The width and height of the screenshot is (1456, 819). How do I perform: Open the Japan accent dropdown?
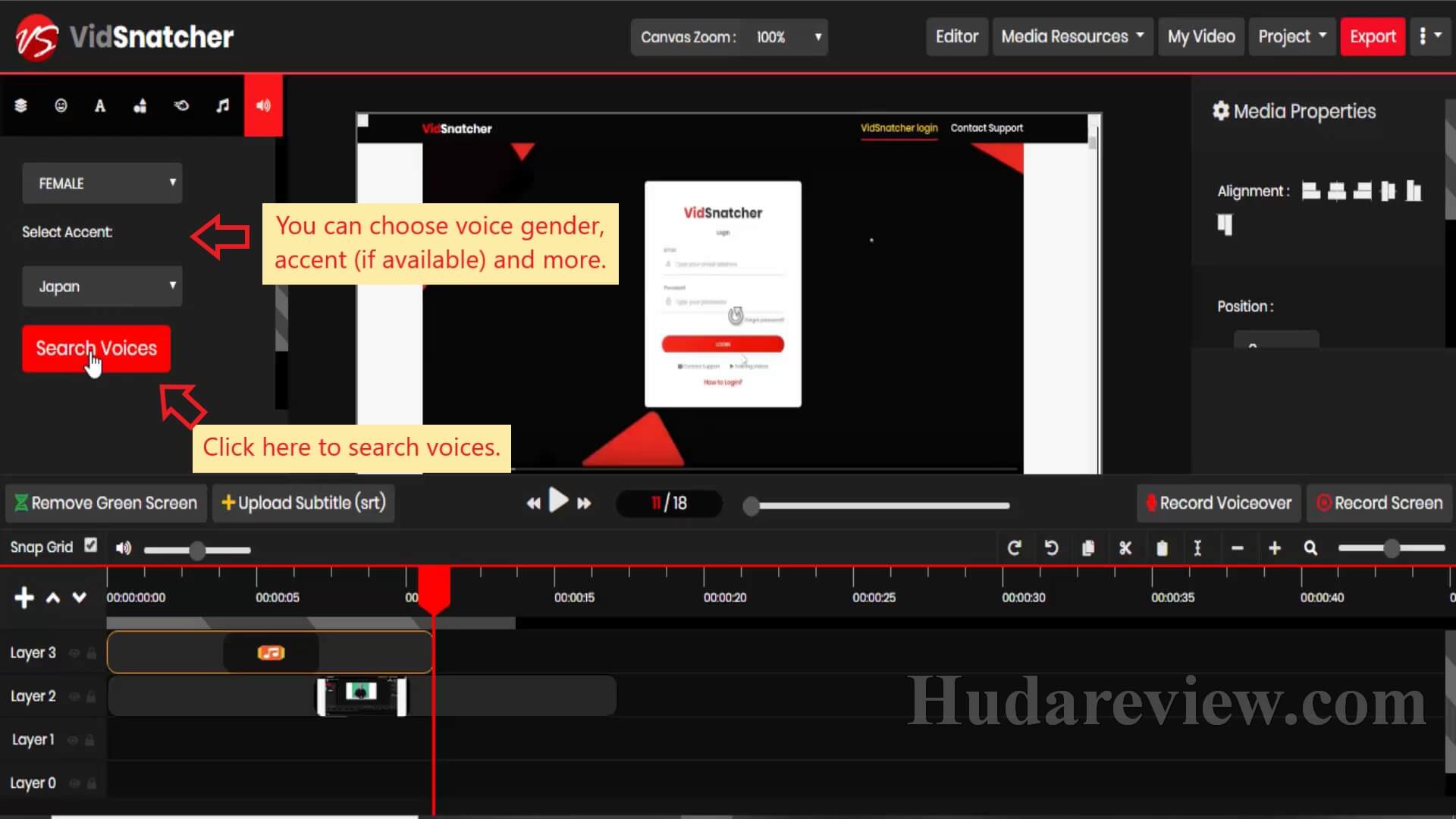pyautogui.click(x=102, y=286)
